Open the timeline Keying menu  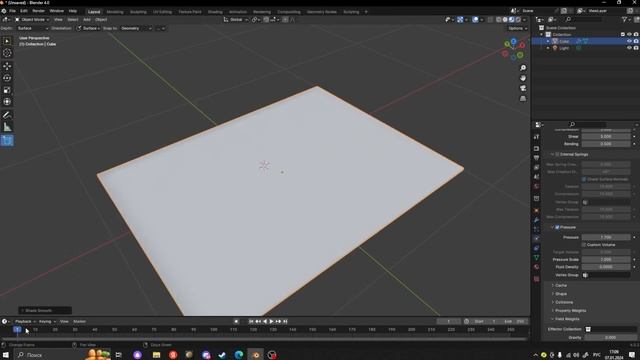(47, 322)
